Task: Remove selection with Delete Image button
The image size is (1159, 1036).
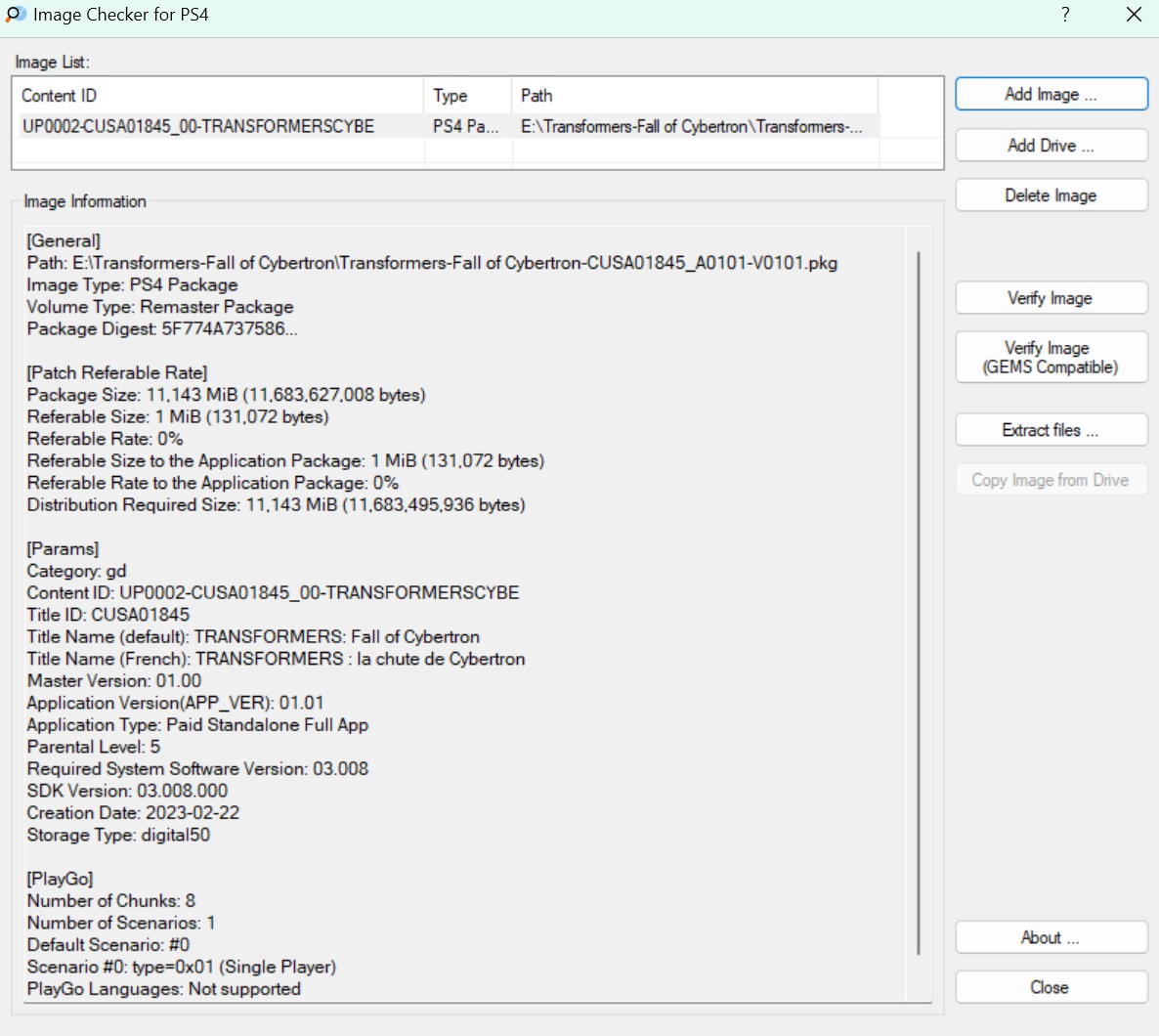Action: click(1051, 195)
